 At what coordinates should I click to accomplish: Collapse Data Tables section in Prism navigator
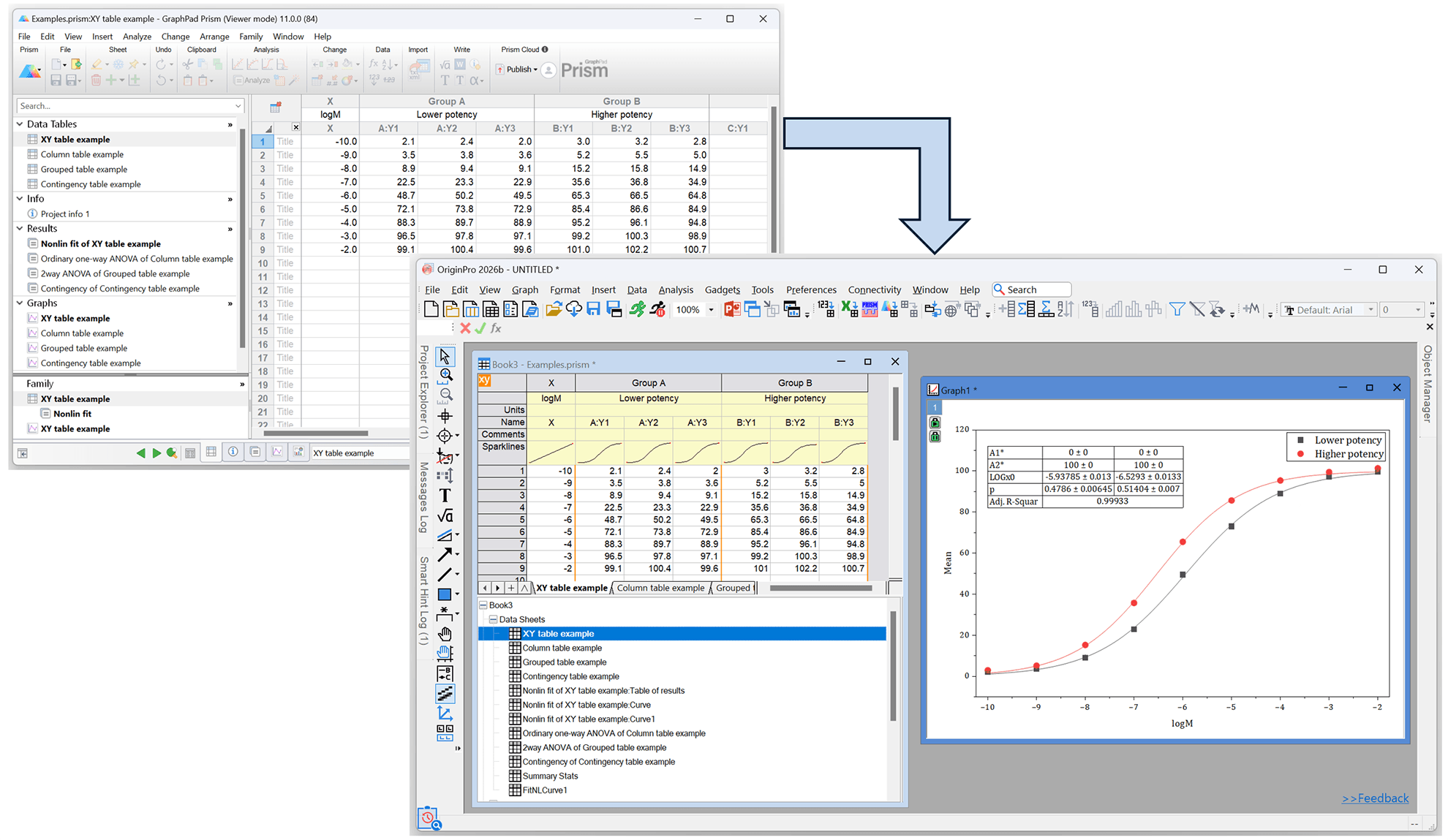click(20, 124)
